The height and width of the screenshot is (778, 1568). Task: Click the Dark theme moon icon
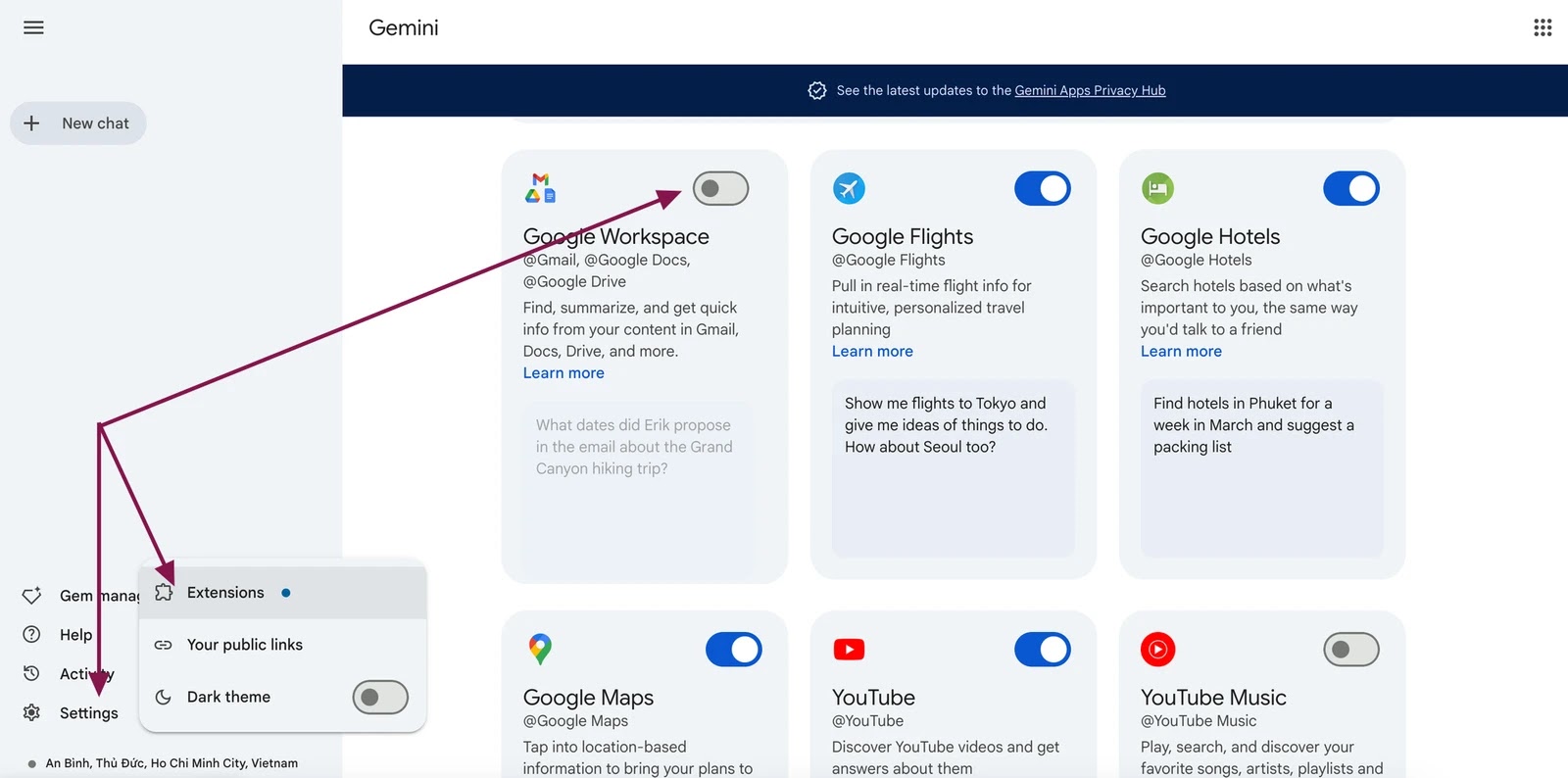coord(164,697)
